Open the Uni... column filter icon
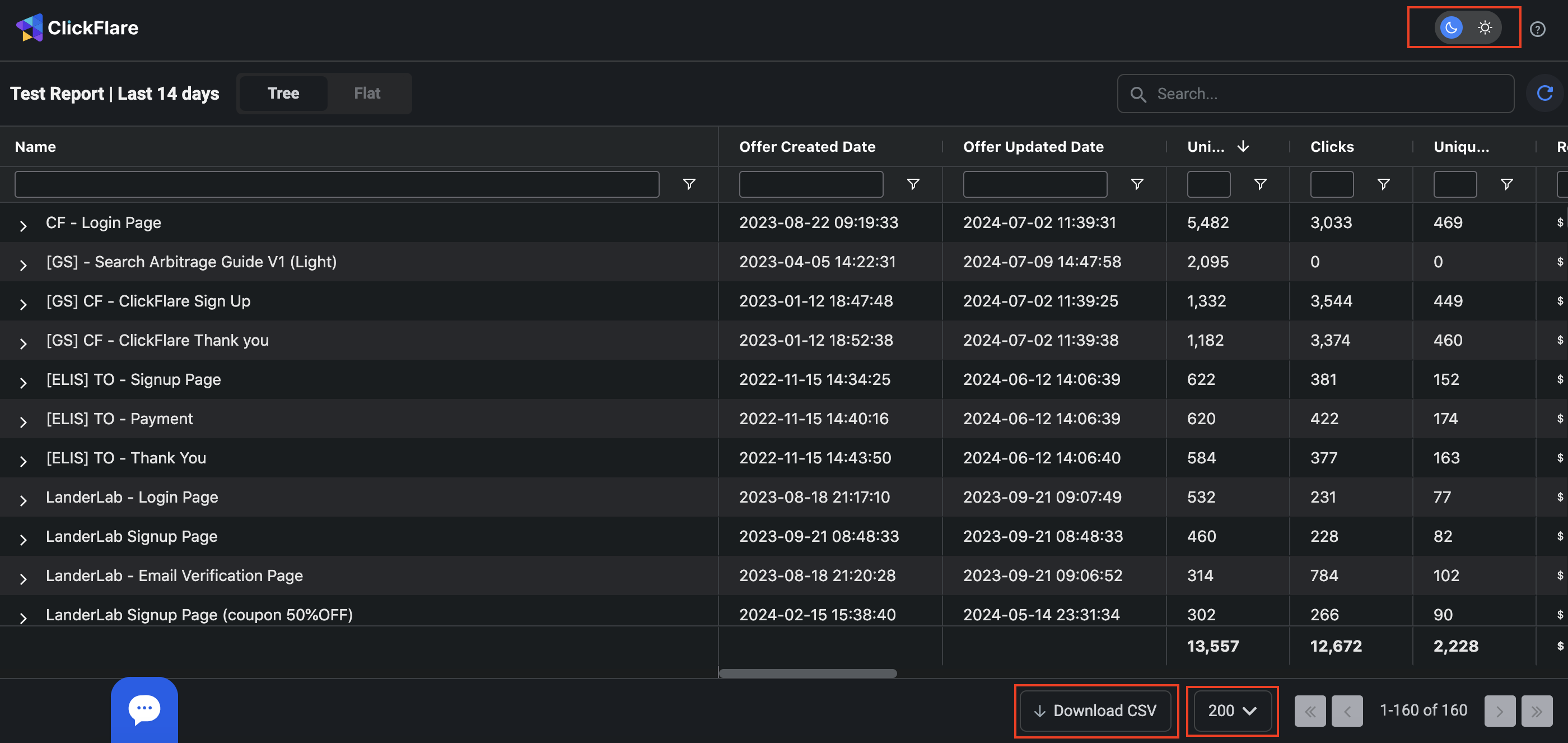Image resolution: width=1568 pixels, height=743 pixels. [x=1260, y=184]
